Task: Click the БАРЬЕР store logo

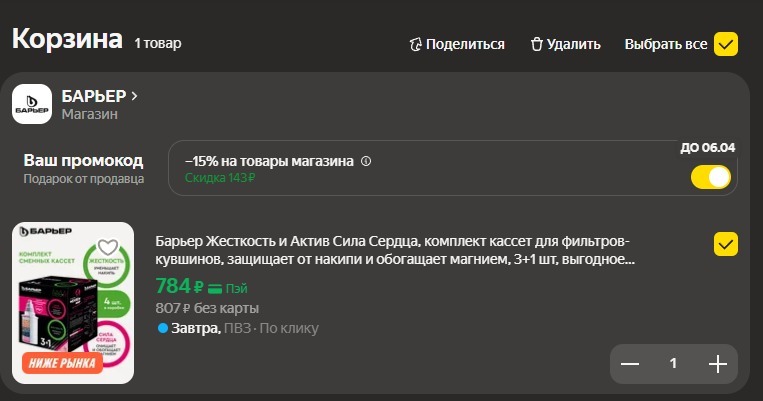Action: [32, 105]
